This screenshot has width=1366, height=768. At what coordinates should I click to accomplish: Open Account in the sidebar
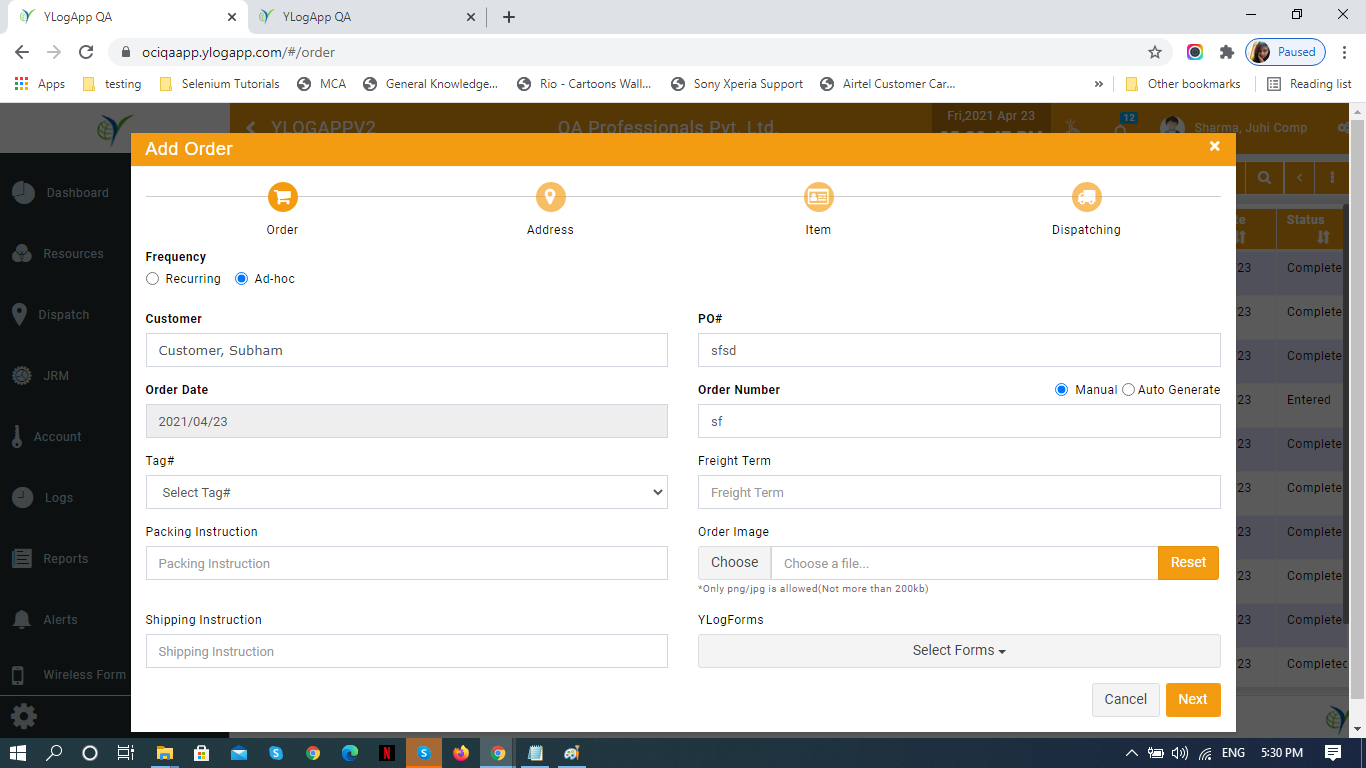[x=46, y=437]
